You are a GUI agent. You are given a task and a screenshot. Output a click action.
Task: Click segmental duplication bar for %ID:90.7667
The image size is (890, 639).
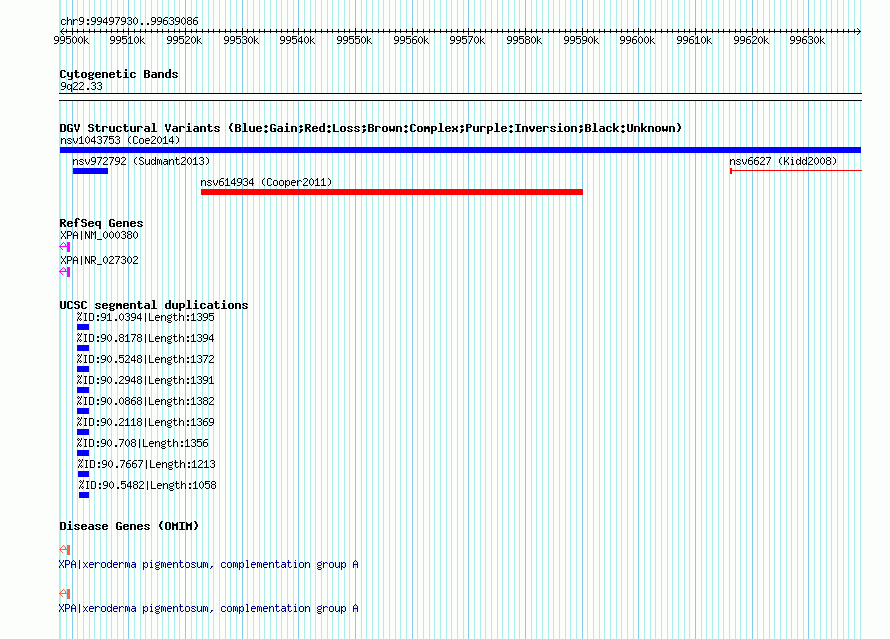pos(83,474)
